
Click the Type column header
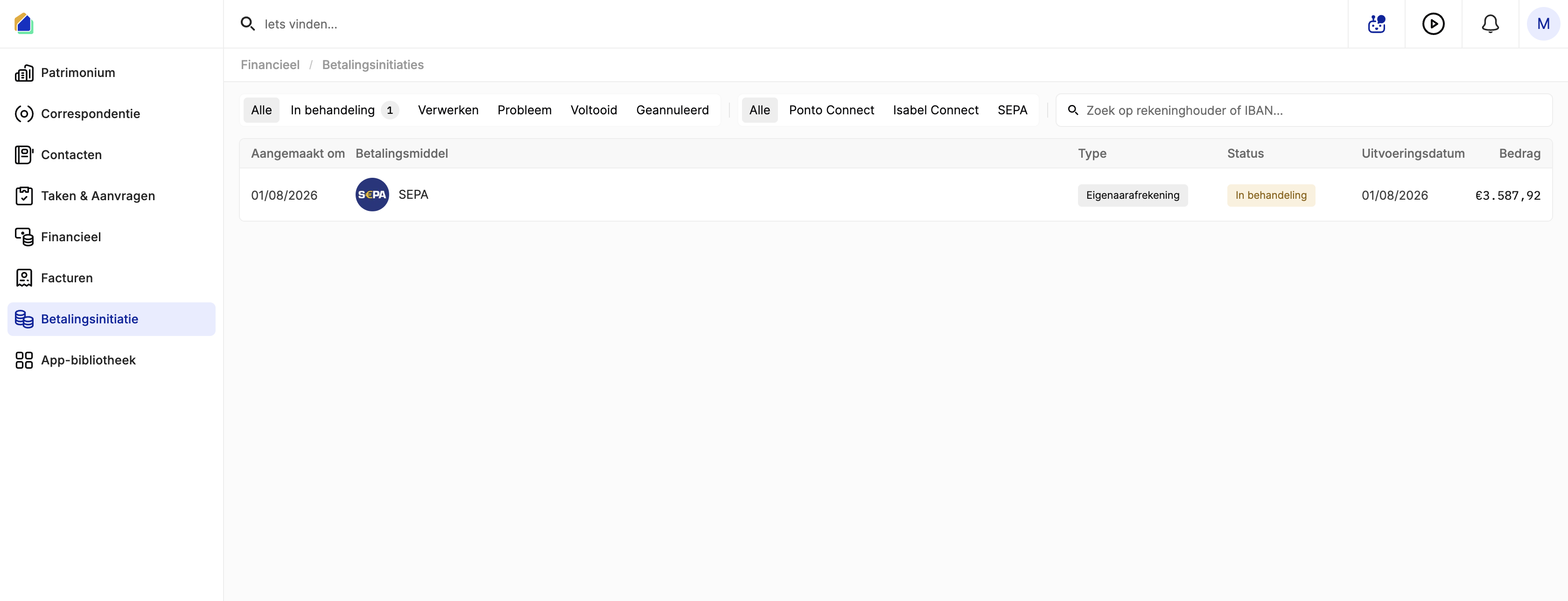click(1092, 154)
